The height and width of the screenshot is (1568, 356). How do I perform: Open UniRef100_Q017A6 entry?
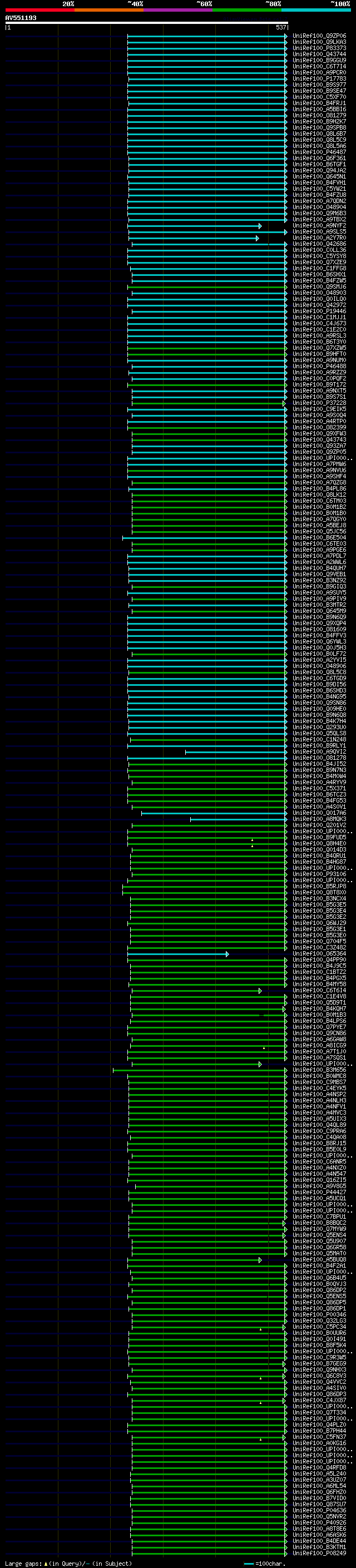tap(319, 813)
